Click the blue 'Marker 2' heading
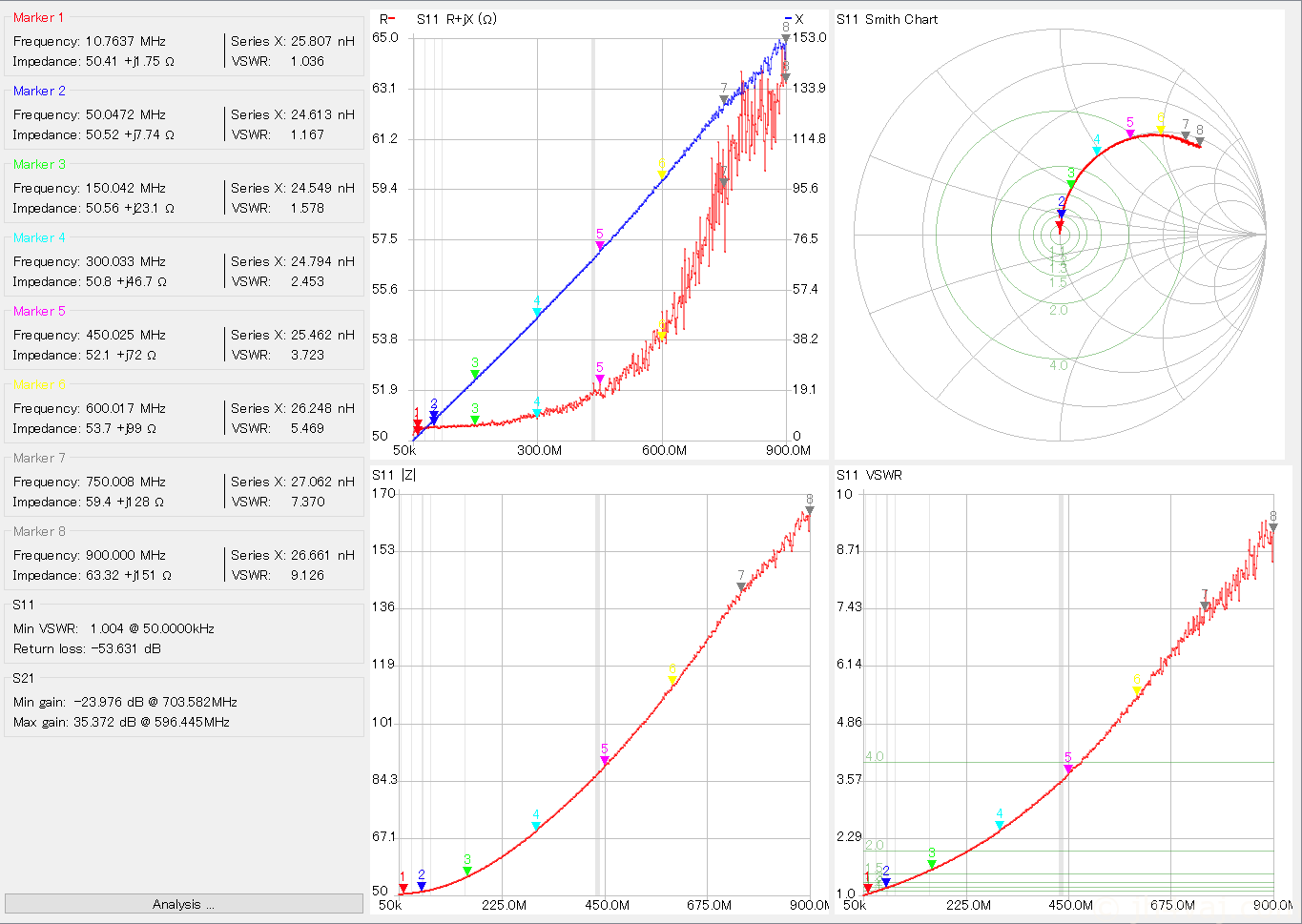The width and height of the screenshot is (1302, 924). [x=40, y=91]
